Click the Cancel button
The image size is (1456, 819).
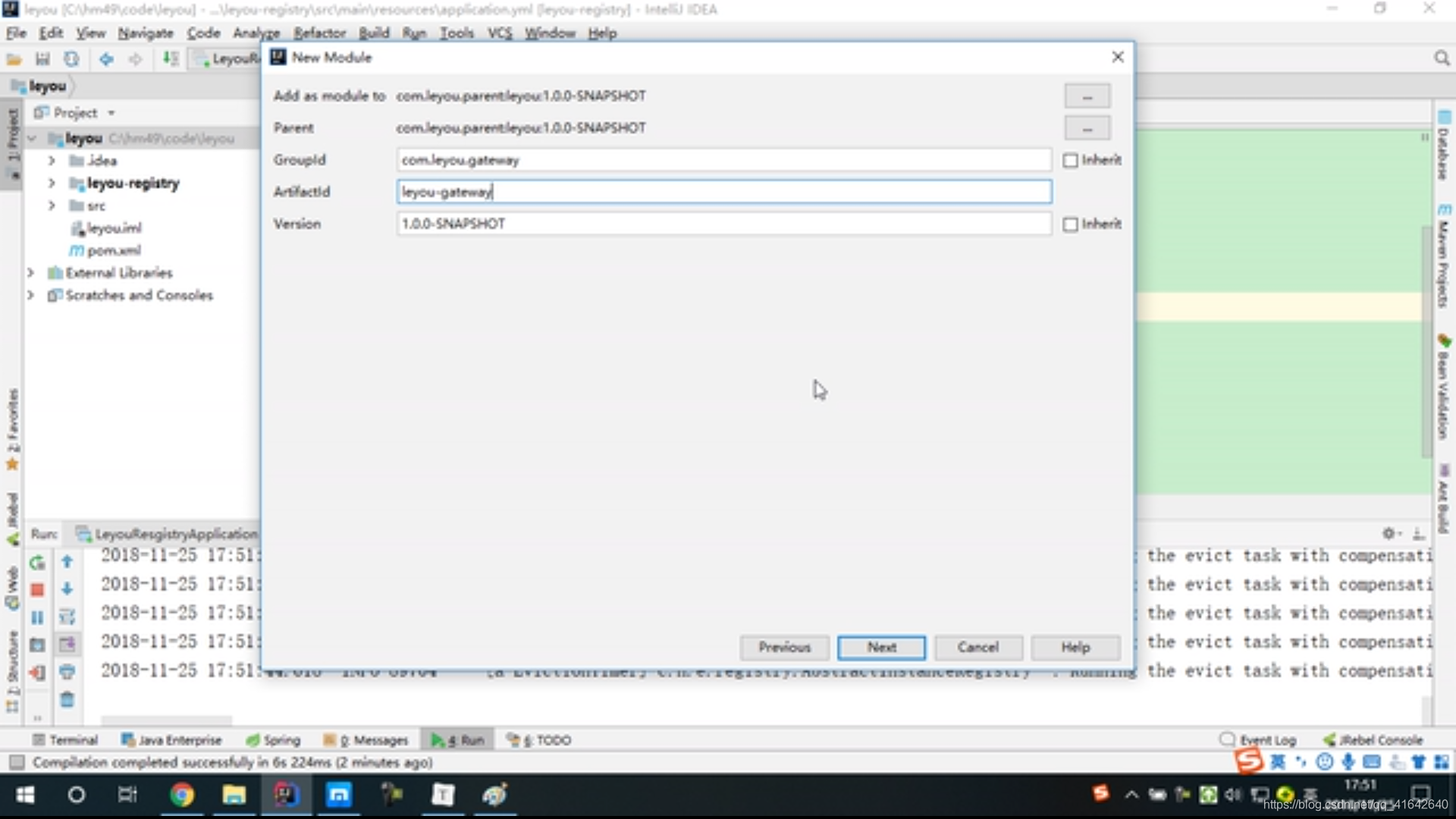(x=978, y=648)
